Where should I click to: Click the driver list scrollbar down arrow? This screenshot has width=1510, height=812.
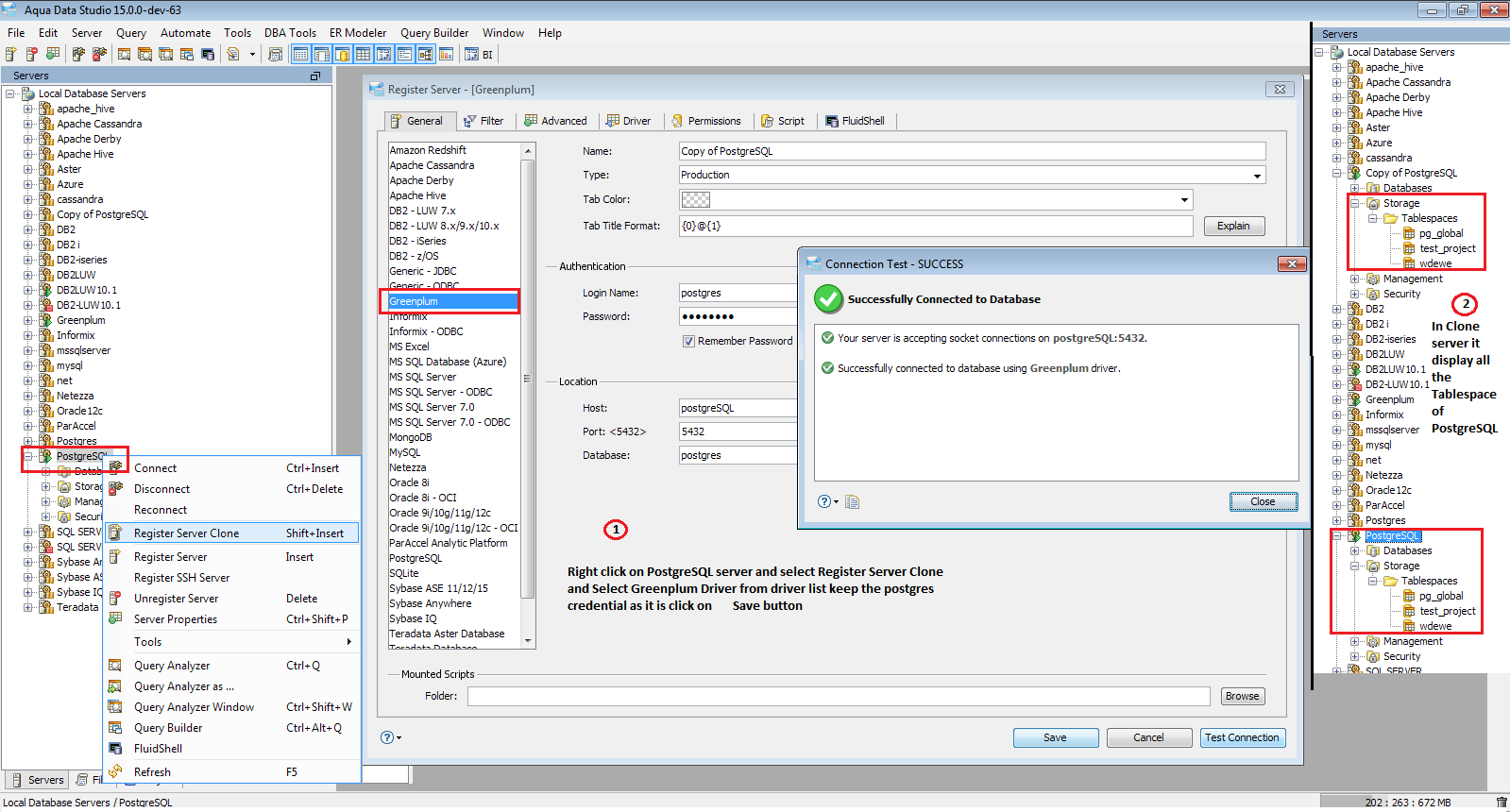[528, 641]
